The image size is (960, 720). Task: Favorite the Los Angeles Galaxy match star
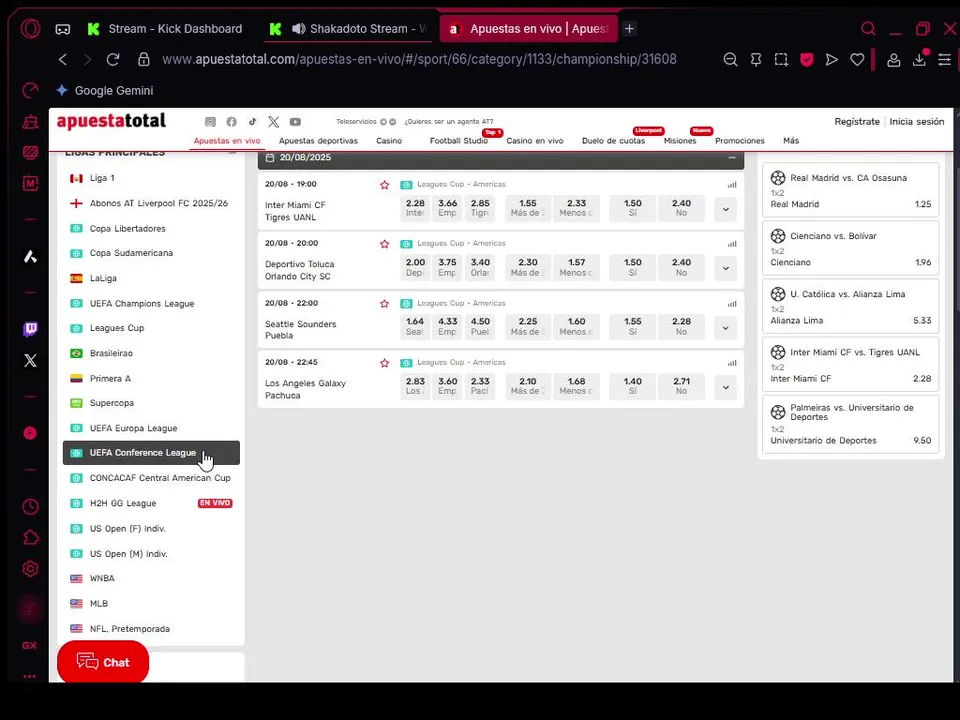pos(384,363)
